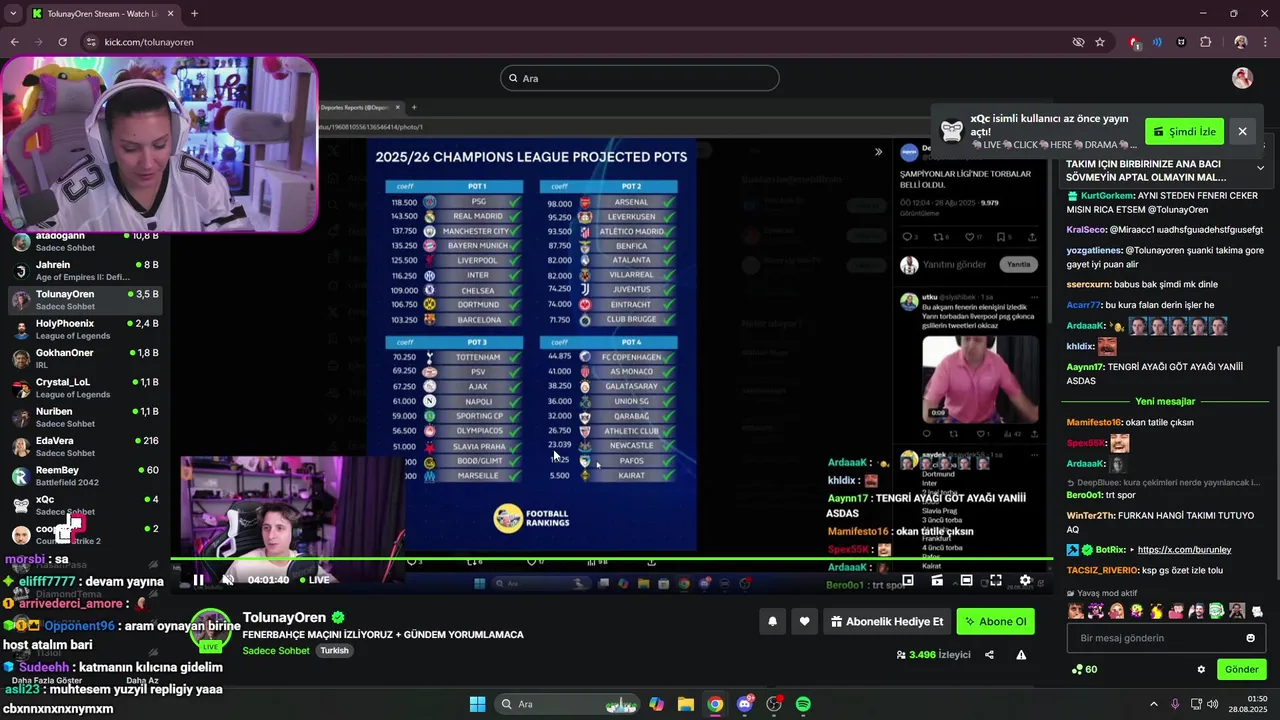Click Şimdi İzle on xQc notification
1280x720 pixels.
(1184, 132)
